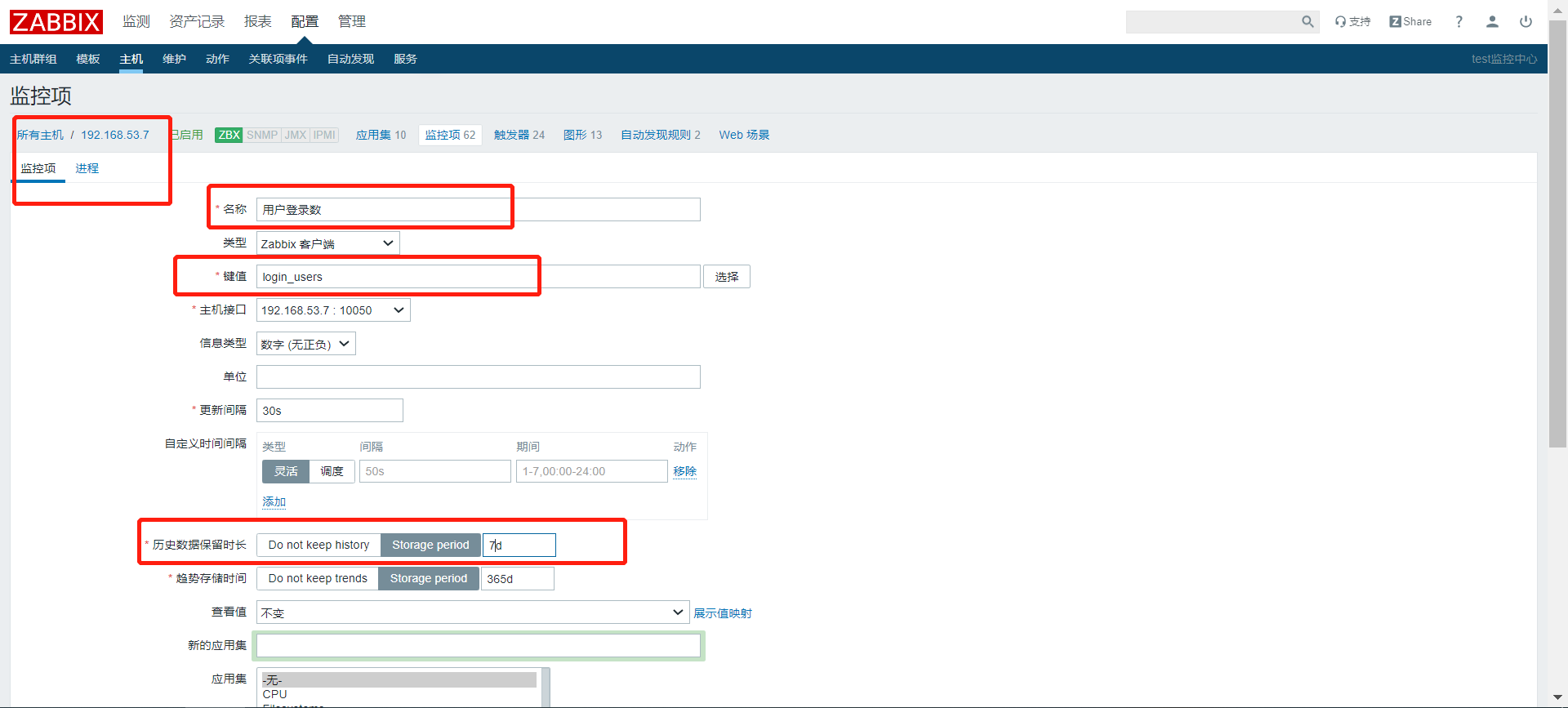Focus the 名称 field

click(x=478, y=210)
